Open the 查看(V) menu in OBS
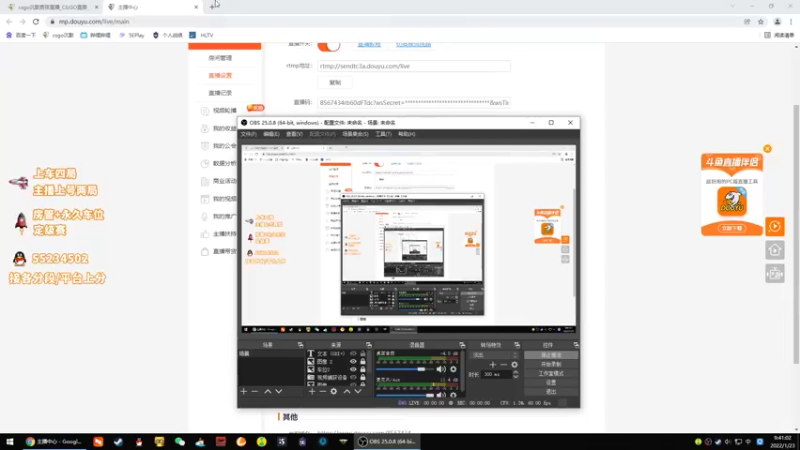The image size is (800, 450). (x=294, y=134)
